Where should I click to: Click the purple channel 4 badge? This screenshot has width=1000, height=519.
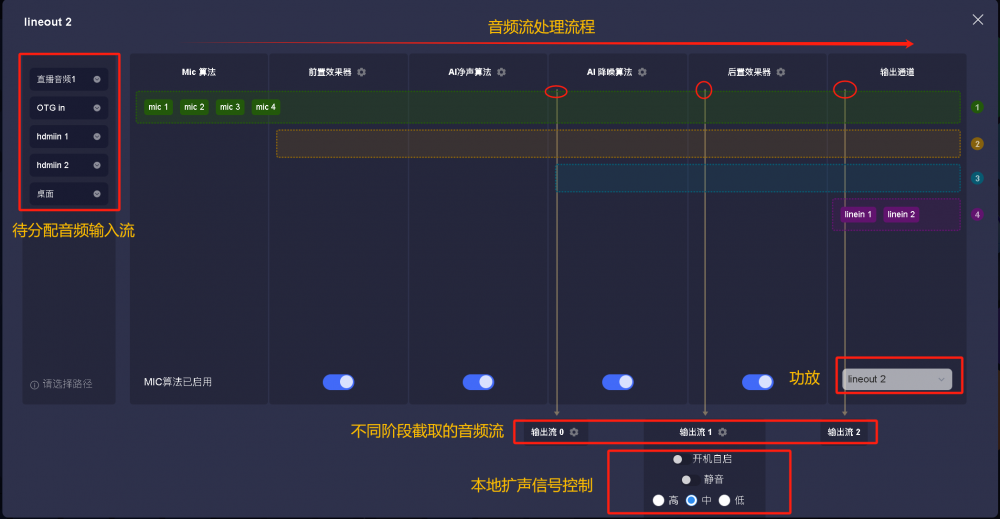(977, 214)
